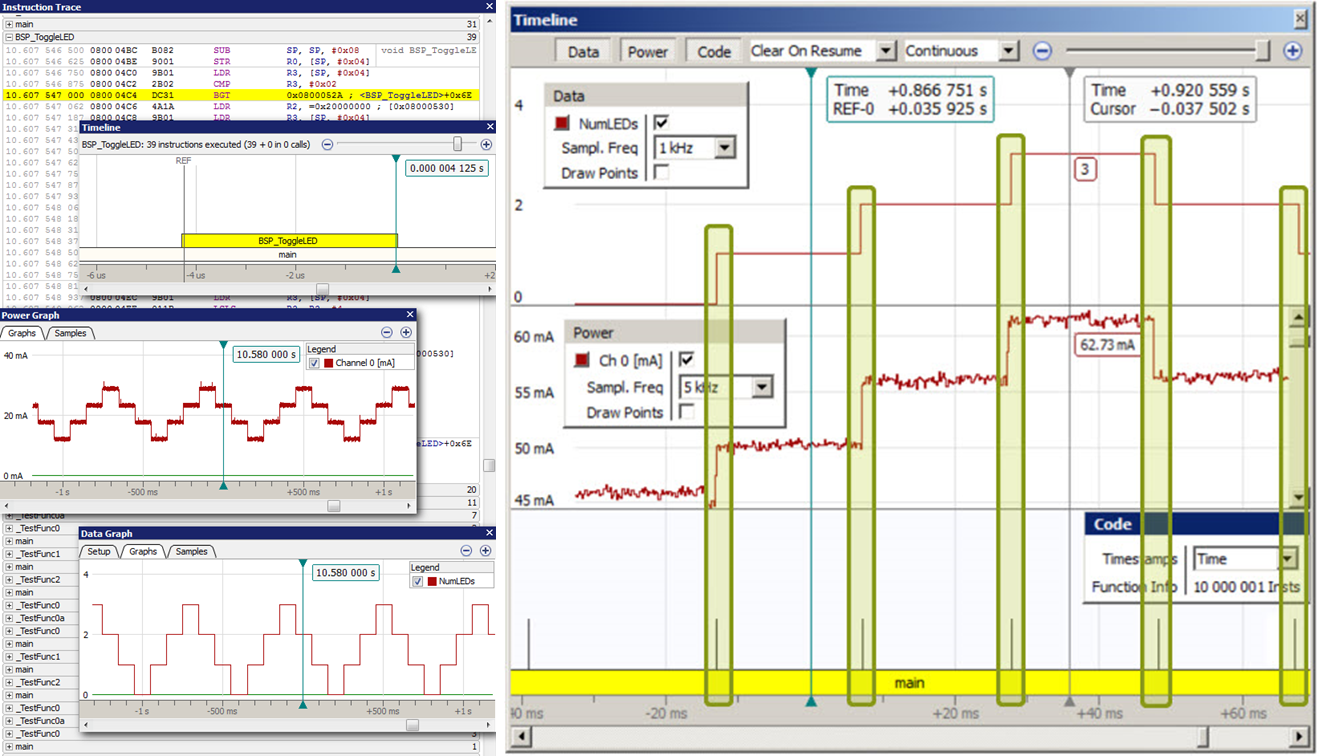Switch to the Setup tab in Data Graph

[99, 550]
